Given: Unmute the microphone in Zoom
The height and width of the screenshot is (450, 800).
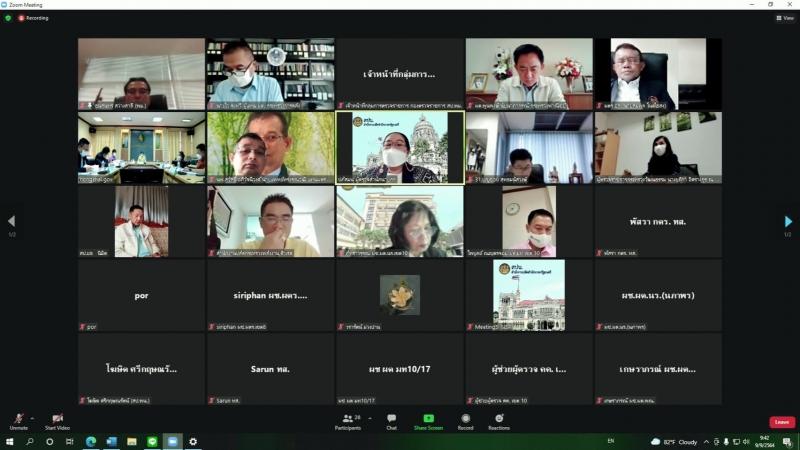Looking at the screenshot, I should click(18, 422).
